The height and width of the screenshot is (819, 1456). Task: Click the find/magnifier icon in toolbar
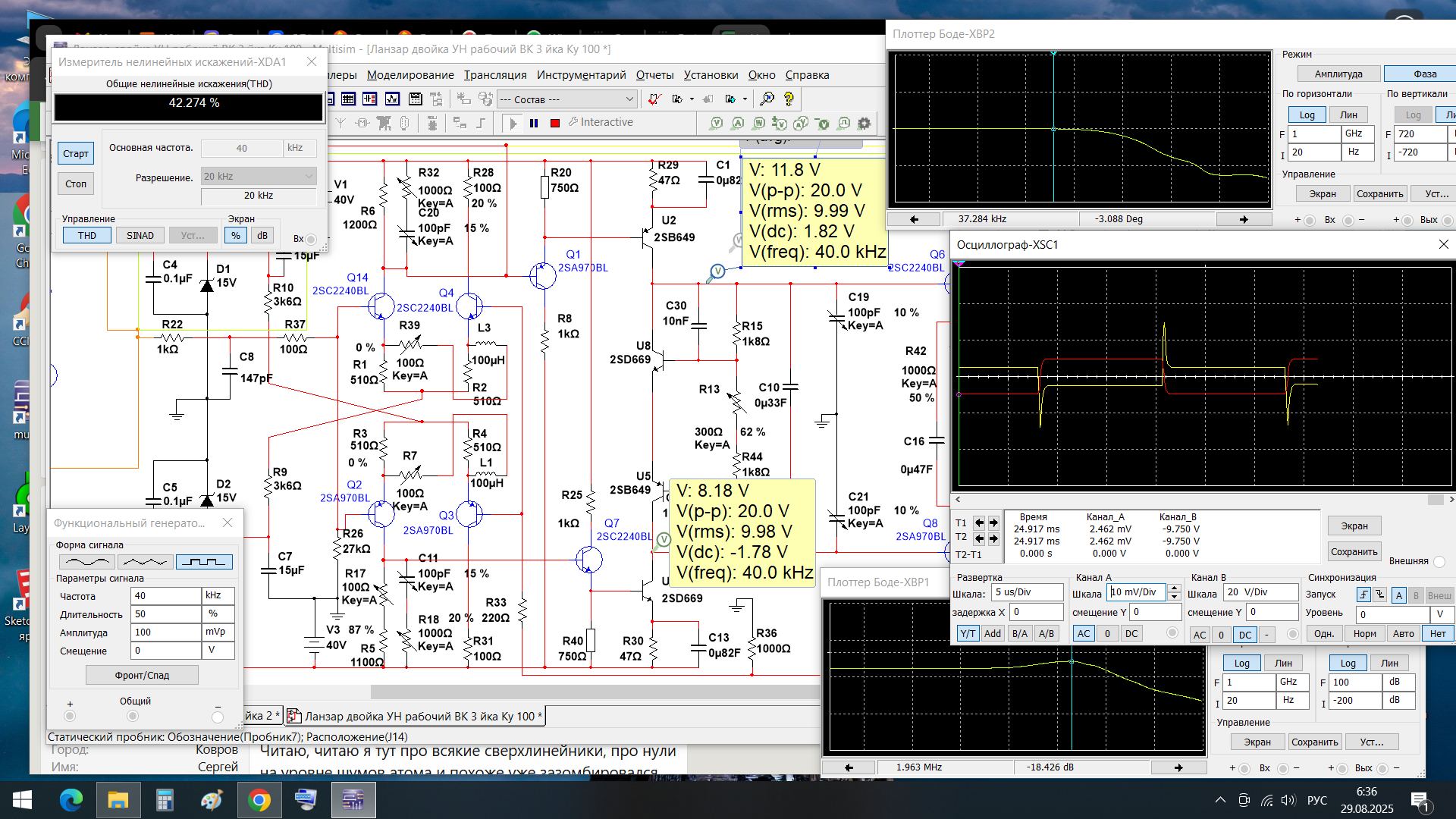[x=767, y=99]
